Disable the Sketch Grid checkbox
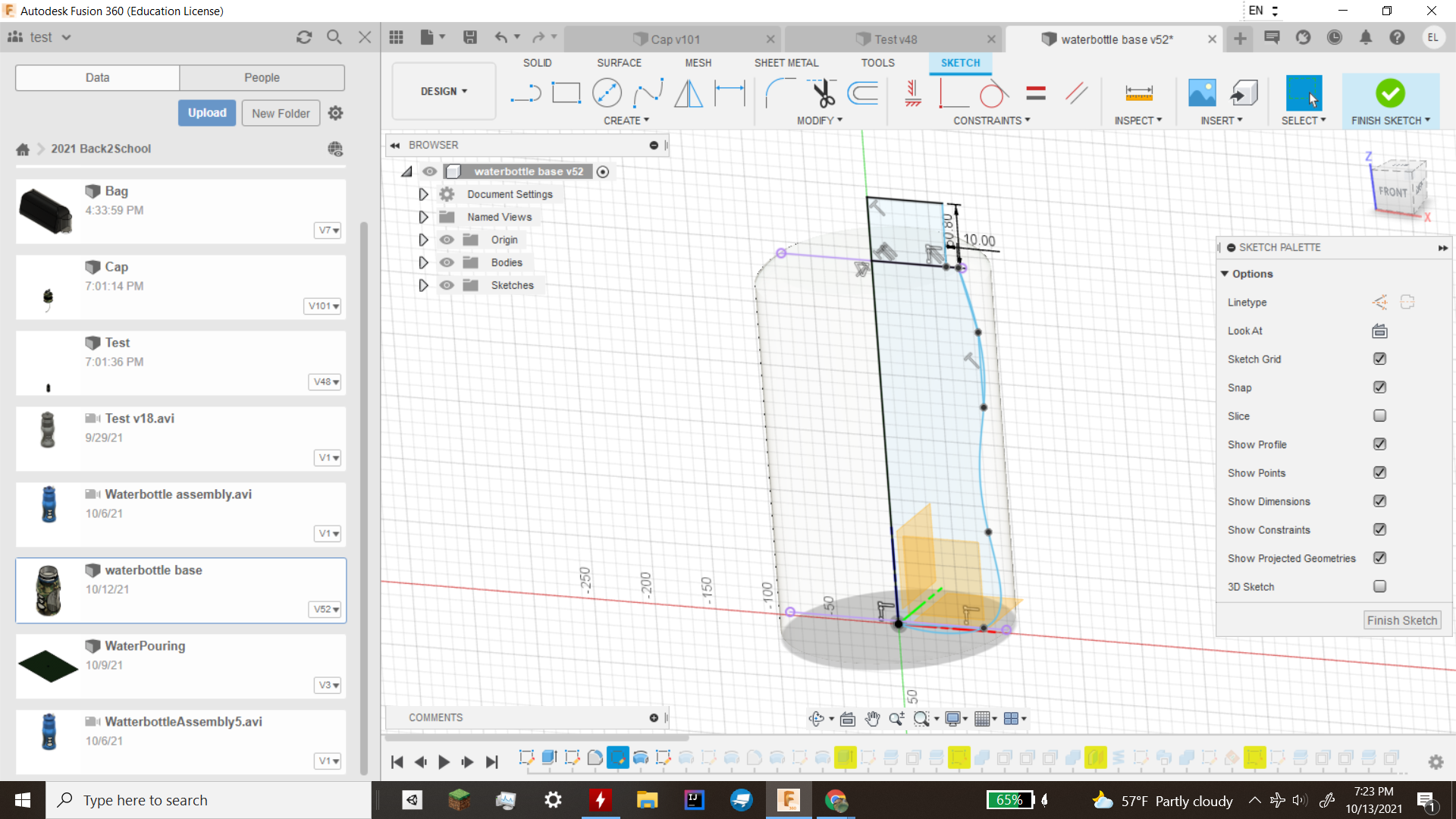Image resolution: width=1456 pixels, height=819 pixels. point(1379,359)
